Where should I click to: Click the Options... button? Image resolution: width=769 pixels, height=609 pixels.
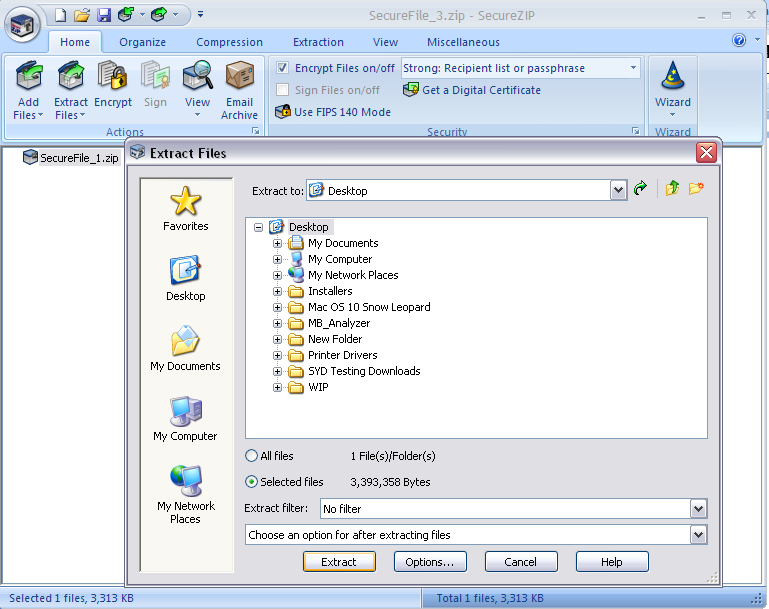[430, 562]
